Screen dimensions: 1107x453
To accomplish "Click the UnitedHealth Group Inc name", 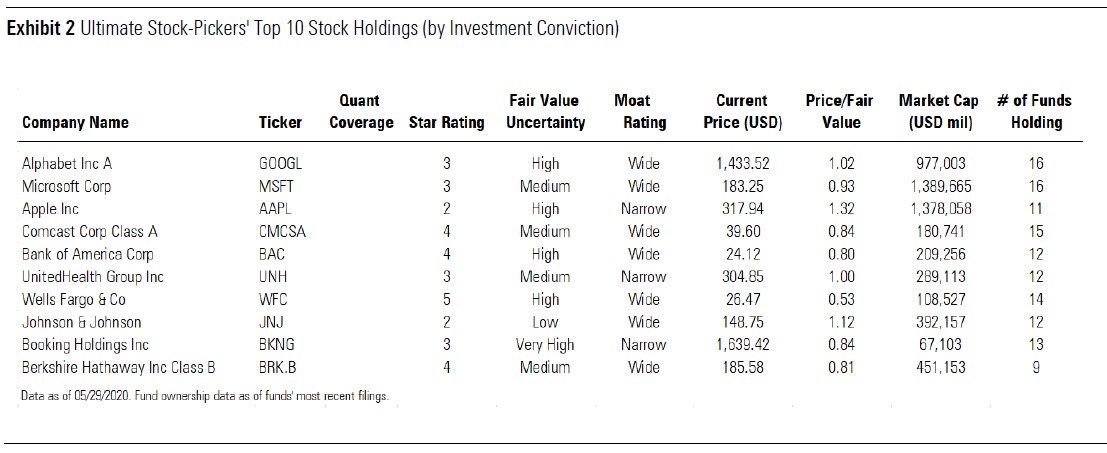I will [x=92, y=277].
